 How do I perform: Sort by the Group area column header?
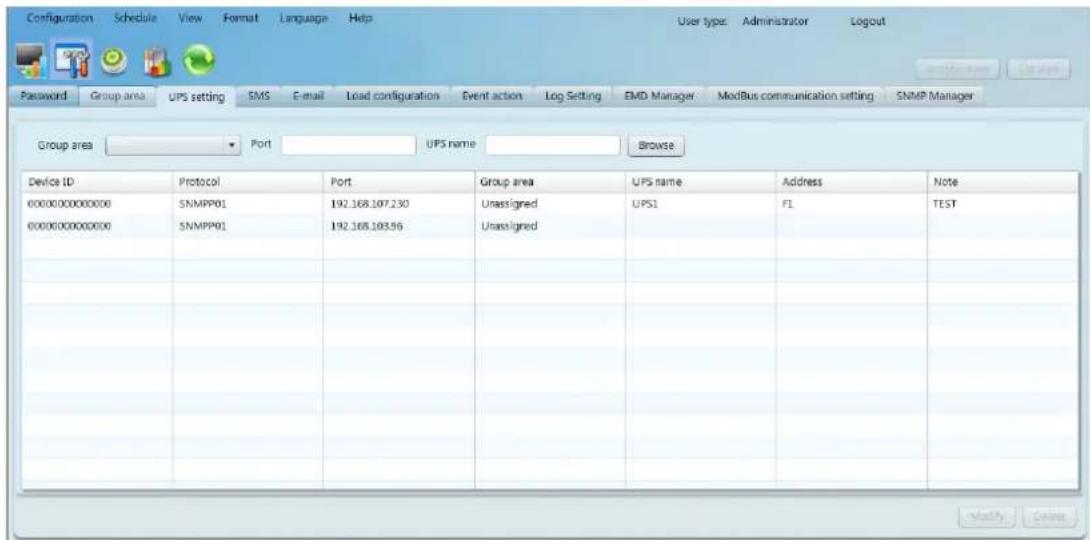click(549, 181)
